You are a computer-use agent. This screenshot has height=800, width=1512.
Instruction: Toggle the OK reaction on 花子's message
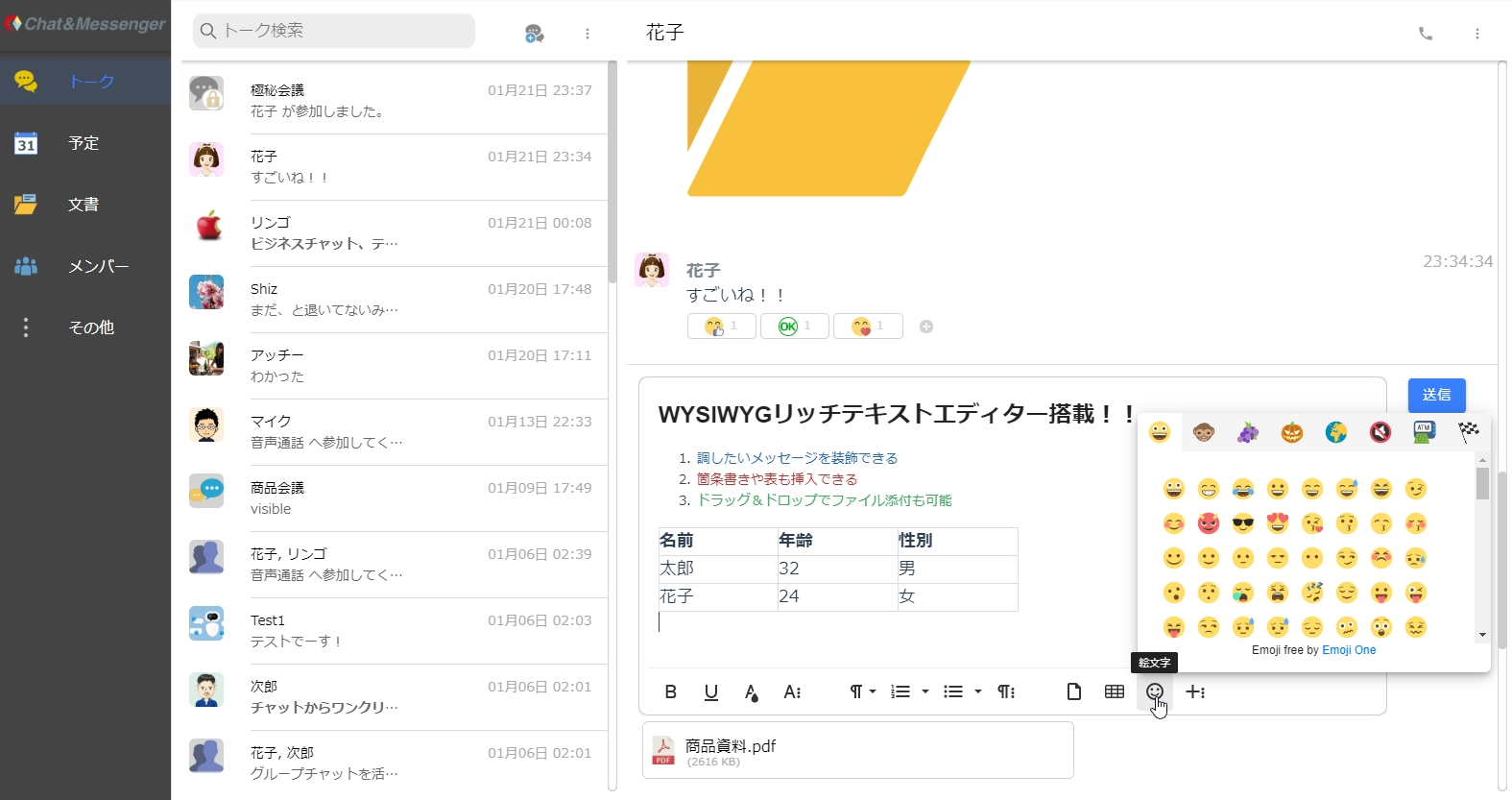tap(794, 327)
